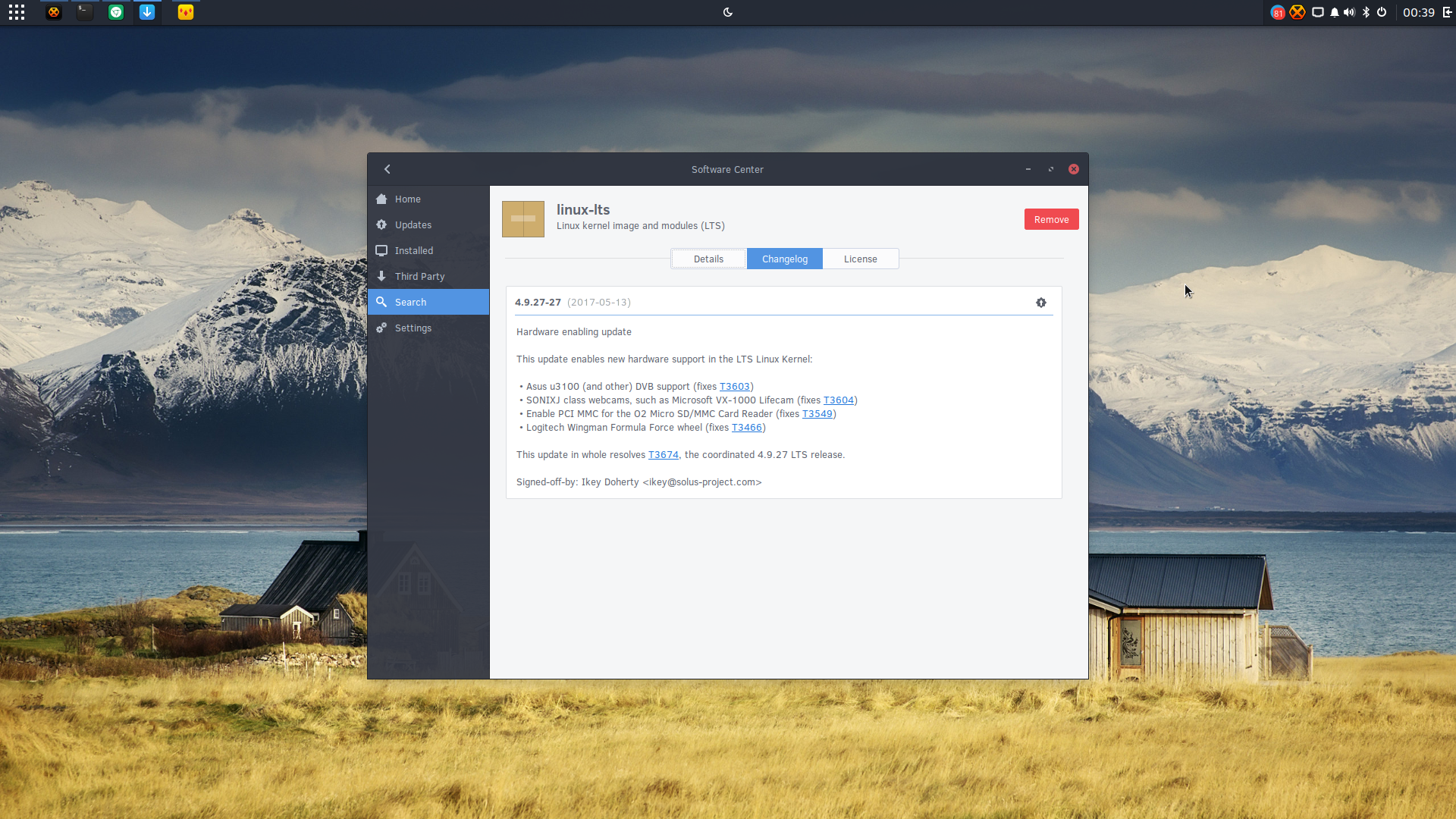Open the applications grid menu

pos(17,12)
